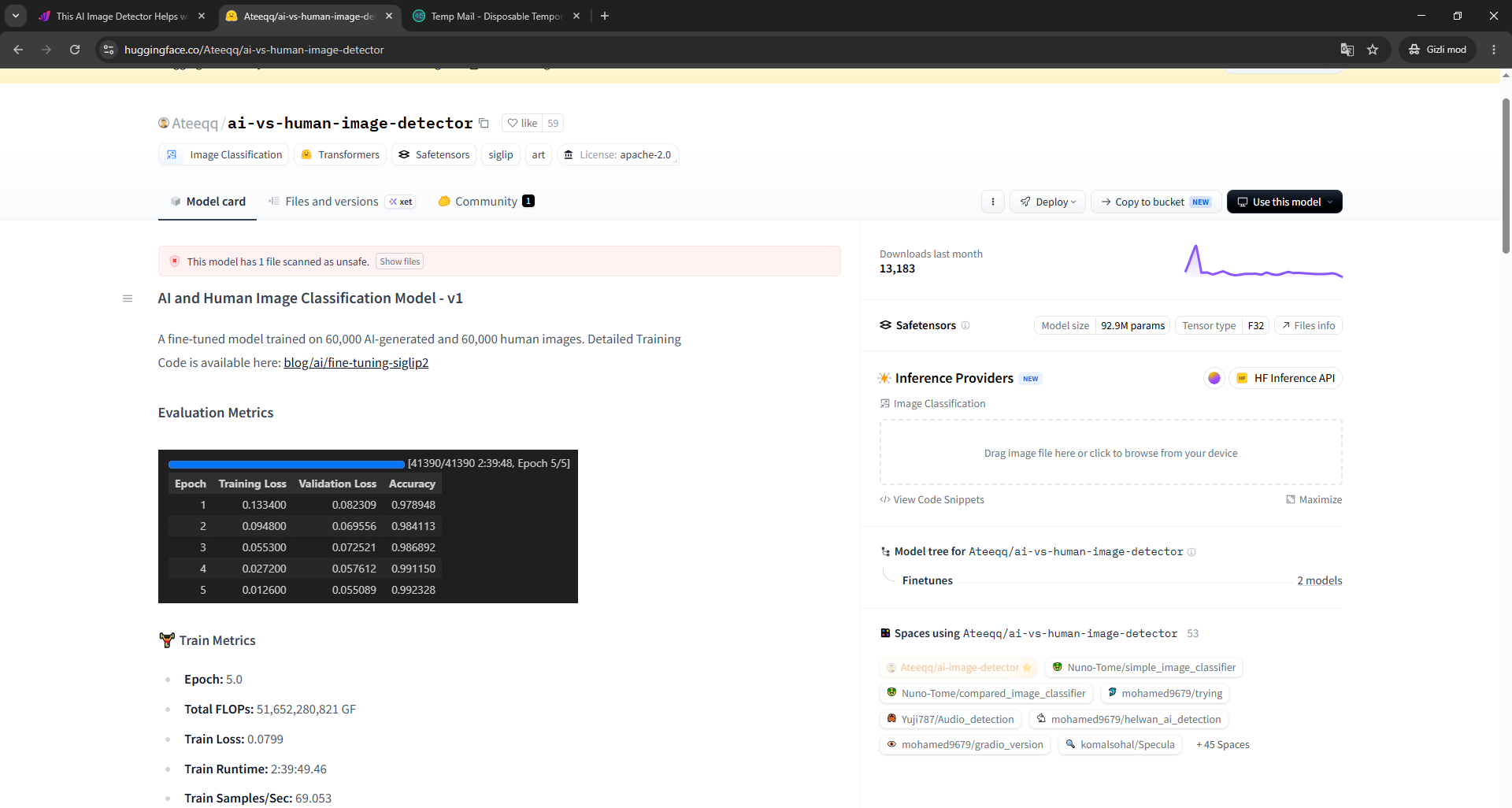The width and height of the screenshot is (1512, 808).
Task: Close the This AI Image Detector tab
Action: pyautogui.click(x=202, y=16)
